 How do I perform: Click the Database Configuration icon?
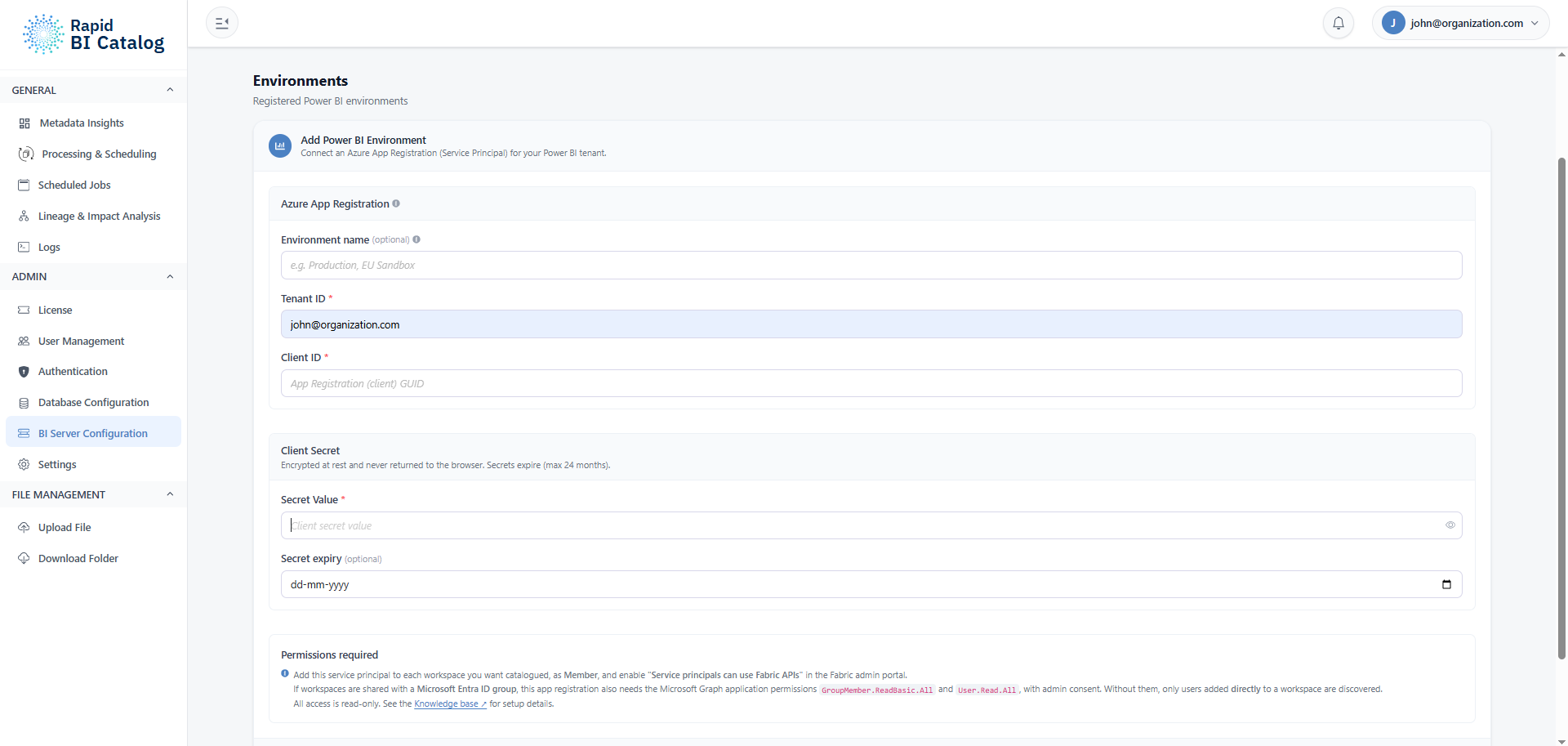[x=24, y=403]
